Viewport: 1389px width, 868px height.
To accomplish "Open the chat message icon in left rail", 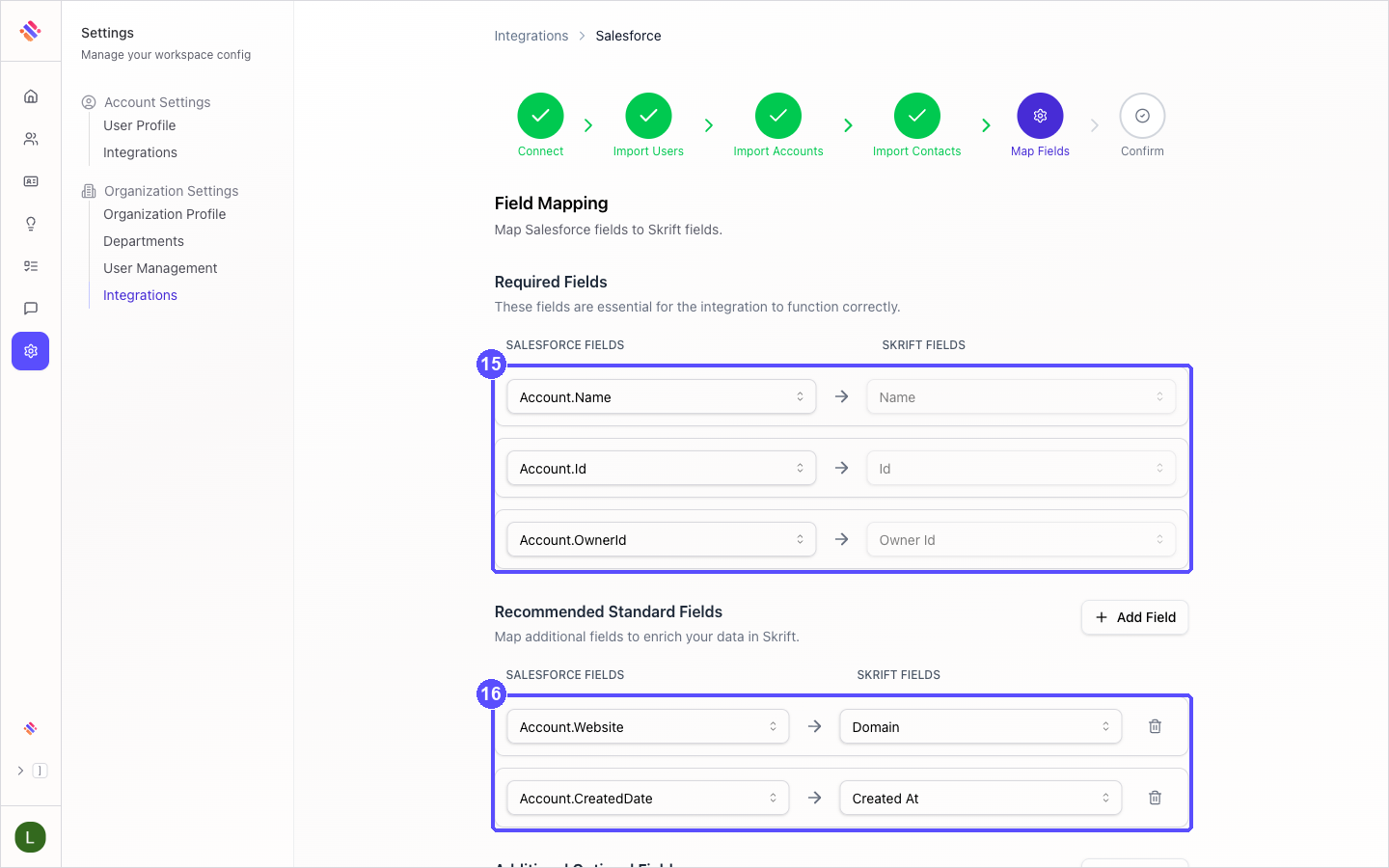I will click(x=31, y=309).
